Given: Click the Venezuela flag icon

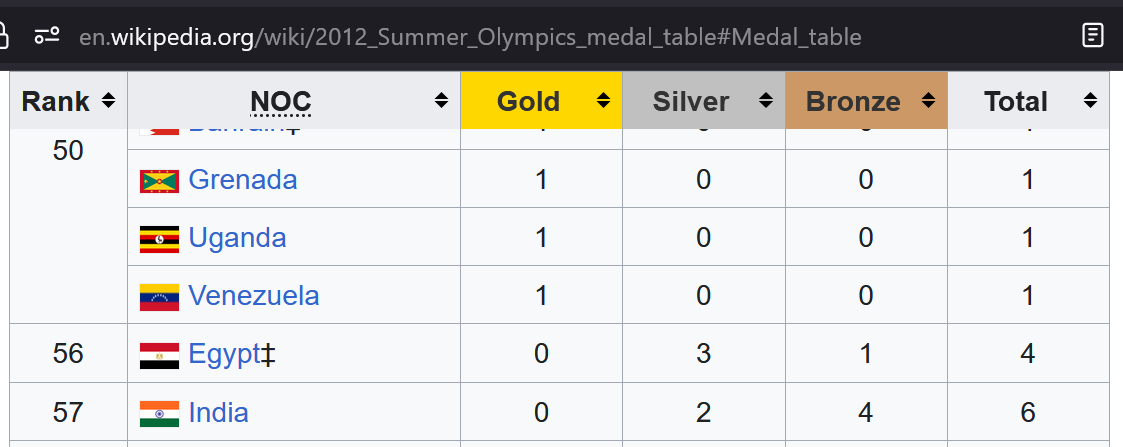Looking at the screenshot, I should [x=159, y=297].
